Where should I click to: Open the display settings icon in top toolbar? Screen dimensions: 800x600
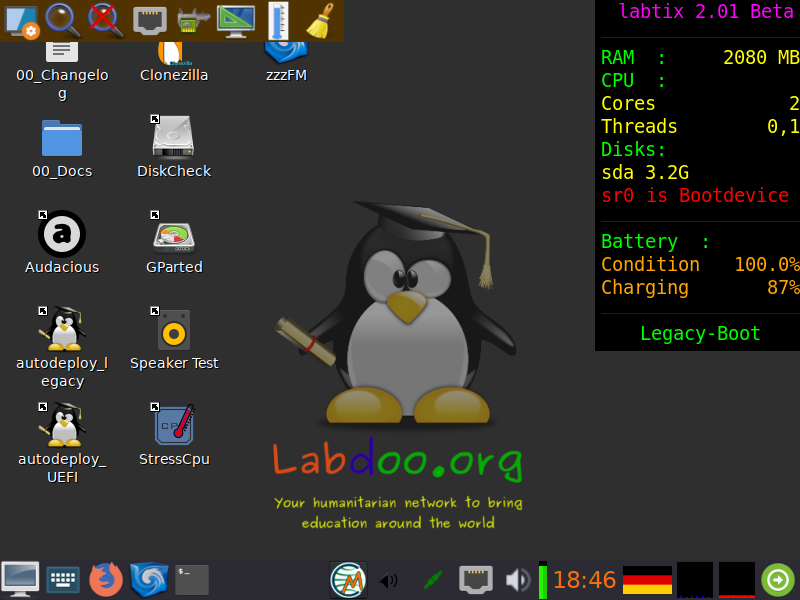coord(21,21)
